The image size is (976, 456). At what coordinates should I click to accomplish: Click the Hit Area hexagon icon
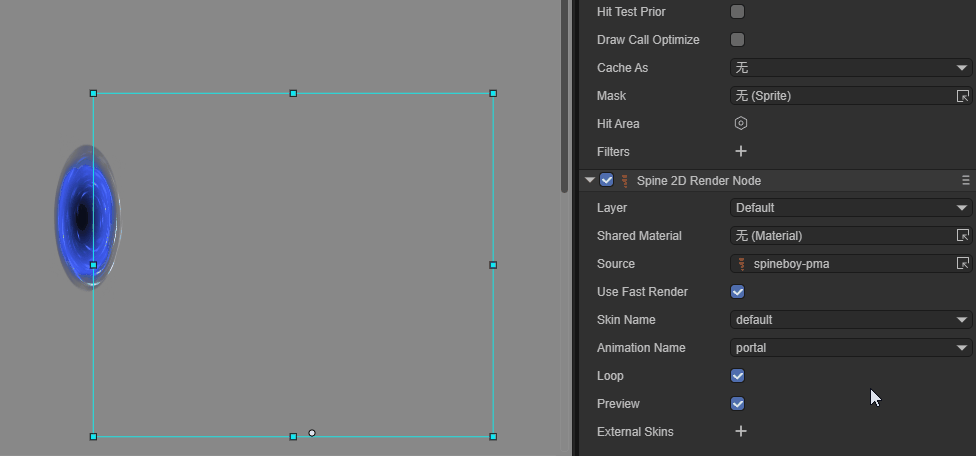[741, 124]
